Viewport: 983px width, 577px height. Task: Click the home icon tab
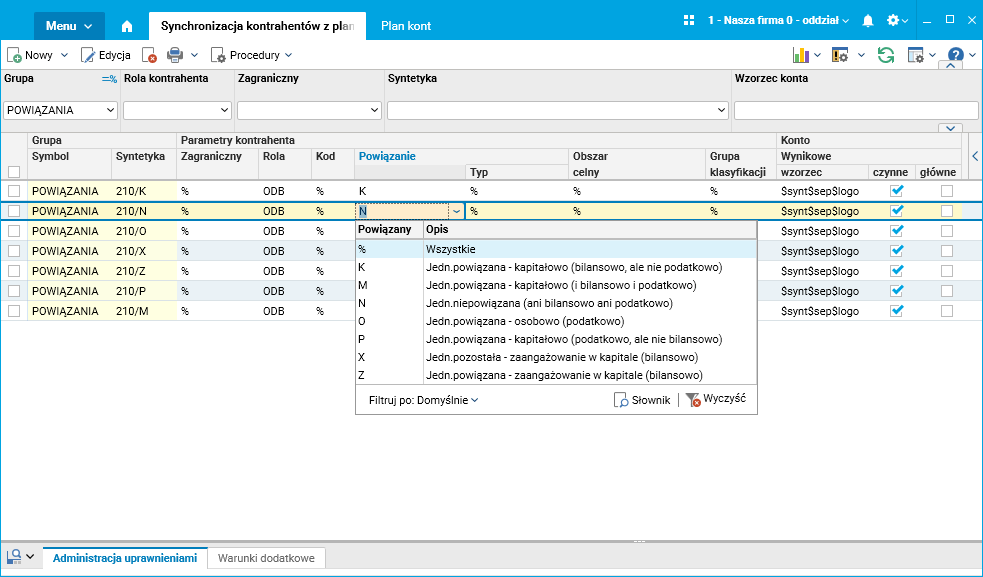pos(127,26)
